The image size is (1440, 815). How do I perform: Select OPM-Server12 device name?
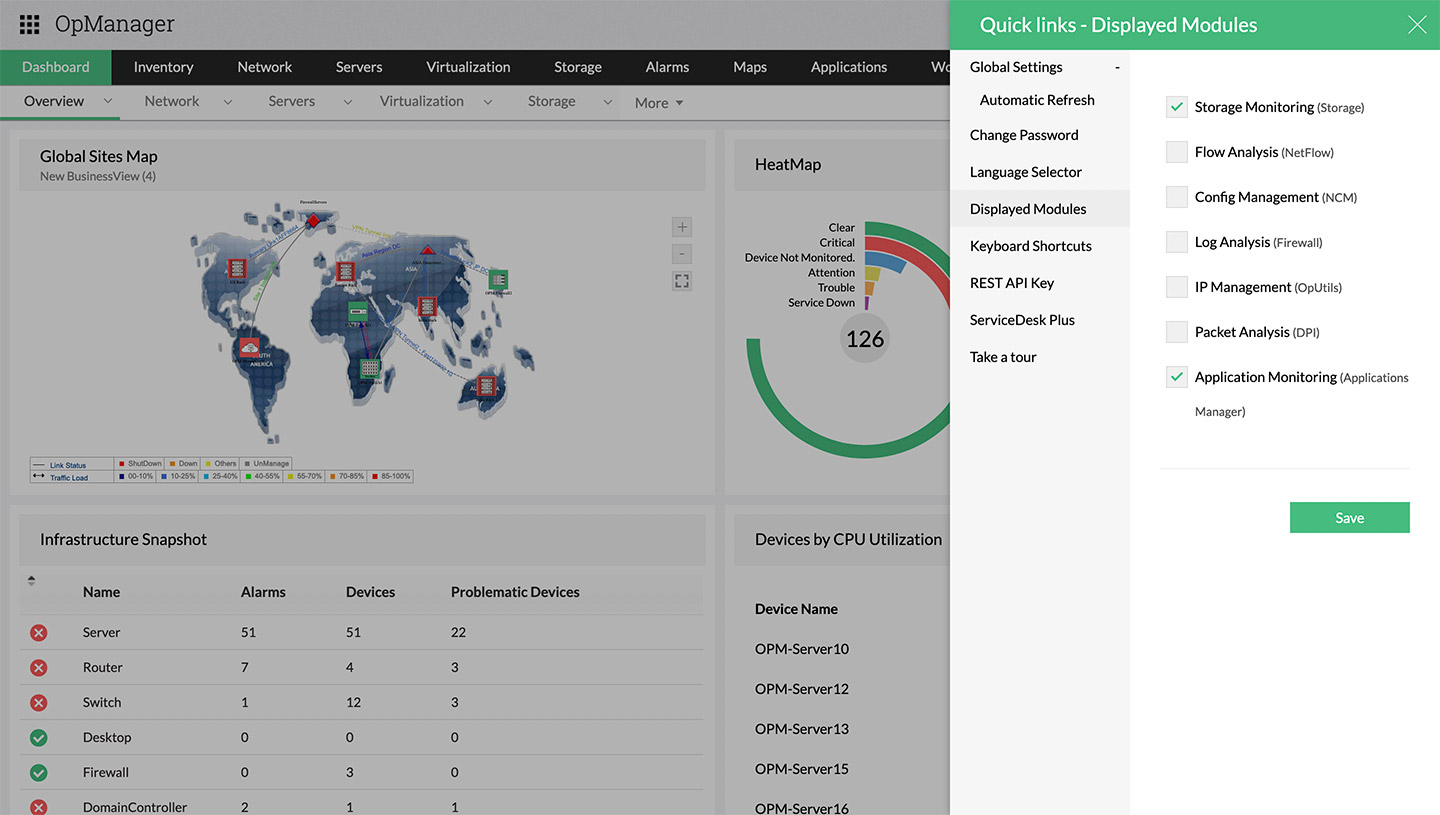tap(802, 689)
